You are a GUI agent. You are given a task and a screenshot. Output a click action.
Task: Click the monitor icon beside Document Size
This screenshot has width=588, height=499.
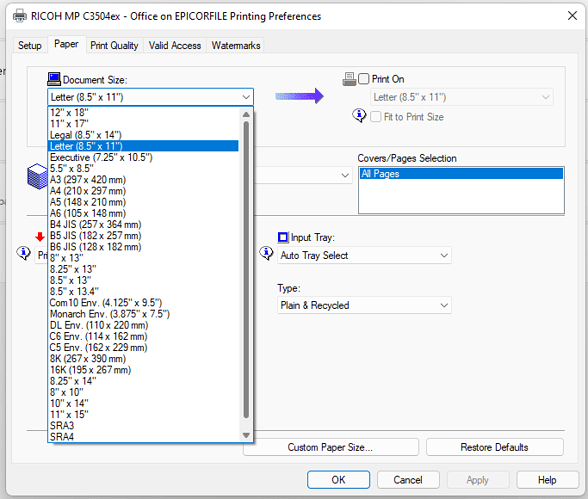coord(54,79)
